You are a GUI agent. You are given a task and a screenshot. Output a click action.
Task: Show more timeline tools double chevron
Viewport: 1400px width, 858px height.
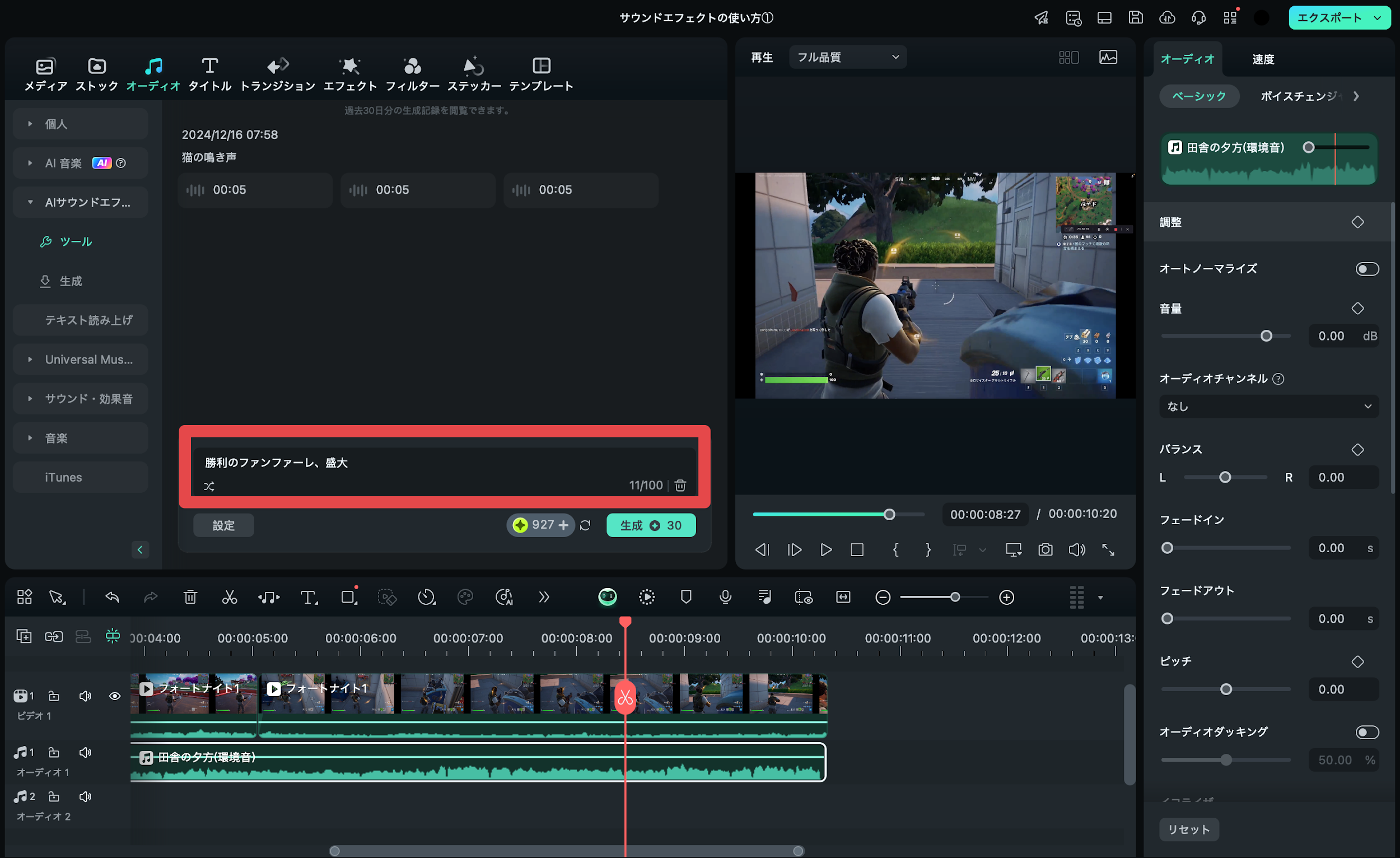tap(544, 596)
